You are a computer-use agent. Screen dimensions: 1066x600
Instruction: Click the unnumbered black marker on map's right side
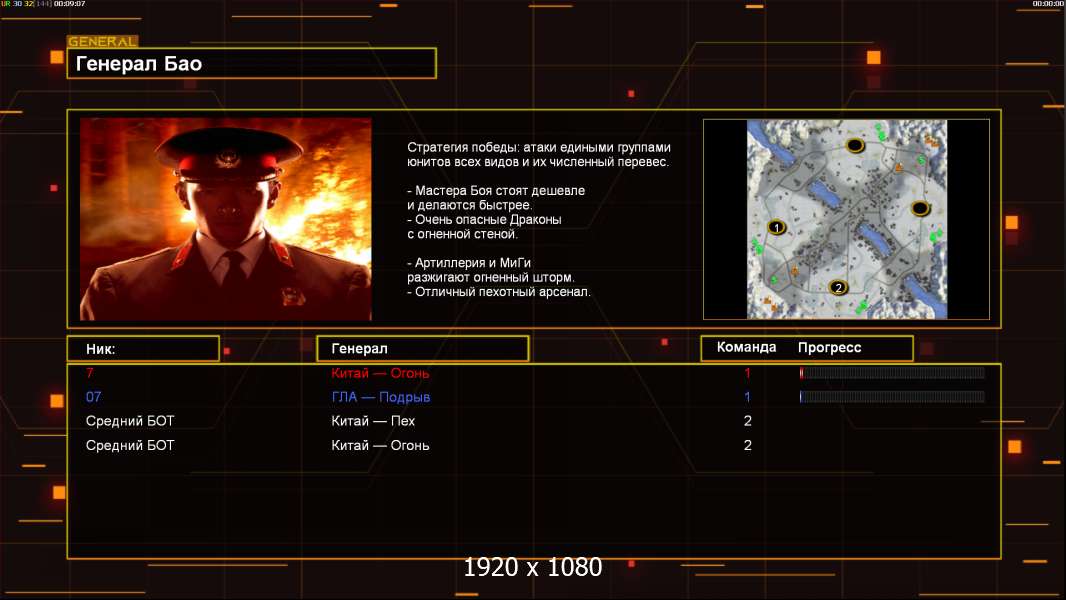click(x=920, y=208)
